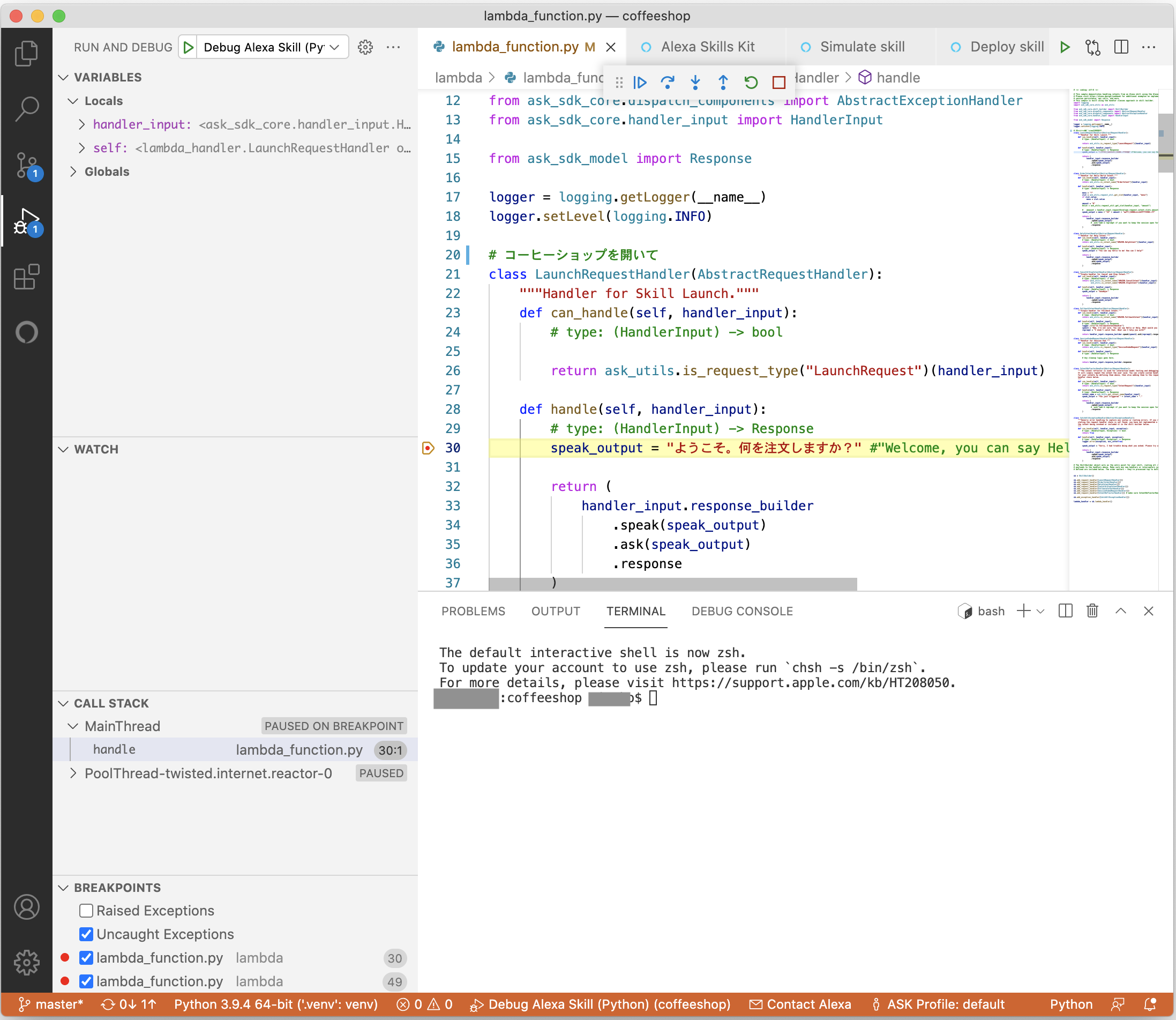
Task: Open the Simulate skill editor tab
Action: pyautogui.click(x=862, y=47)
